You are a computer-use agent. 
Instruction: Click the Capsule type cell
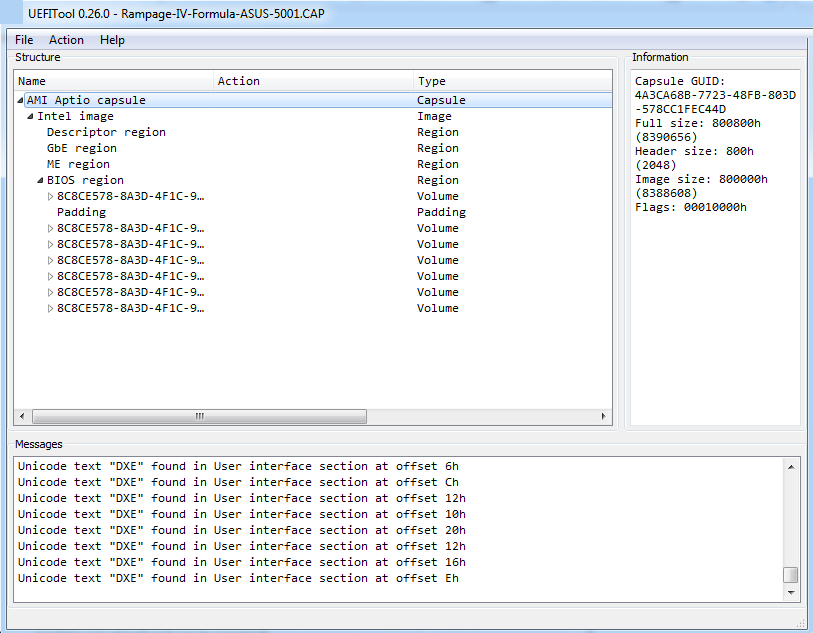pyautogui.click(x=441, y=100)
